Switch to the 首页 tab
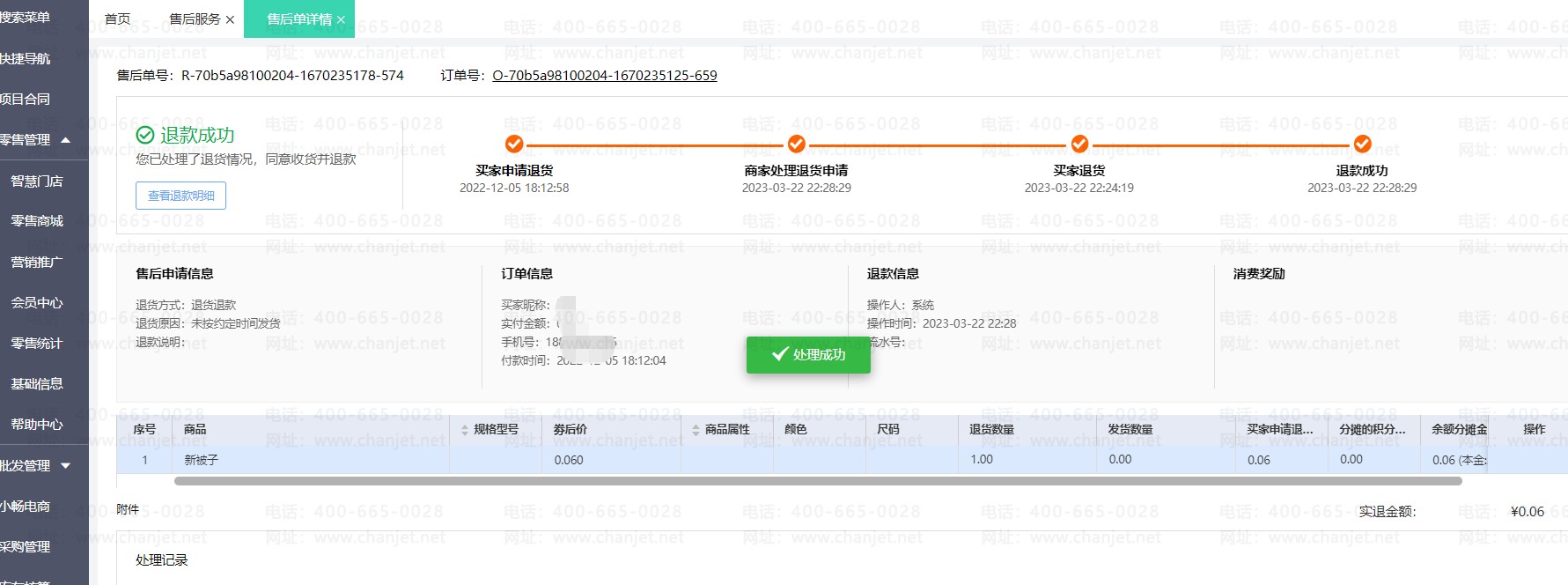Viewport: 1568px width, 585px height. tap(117, 19)
